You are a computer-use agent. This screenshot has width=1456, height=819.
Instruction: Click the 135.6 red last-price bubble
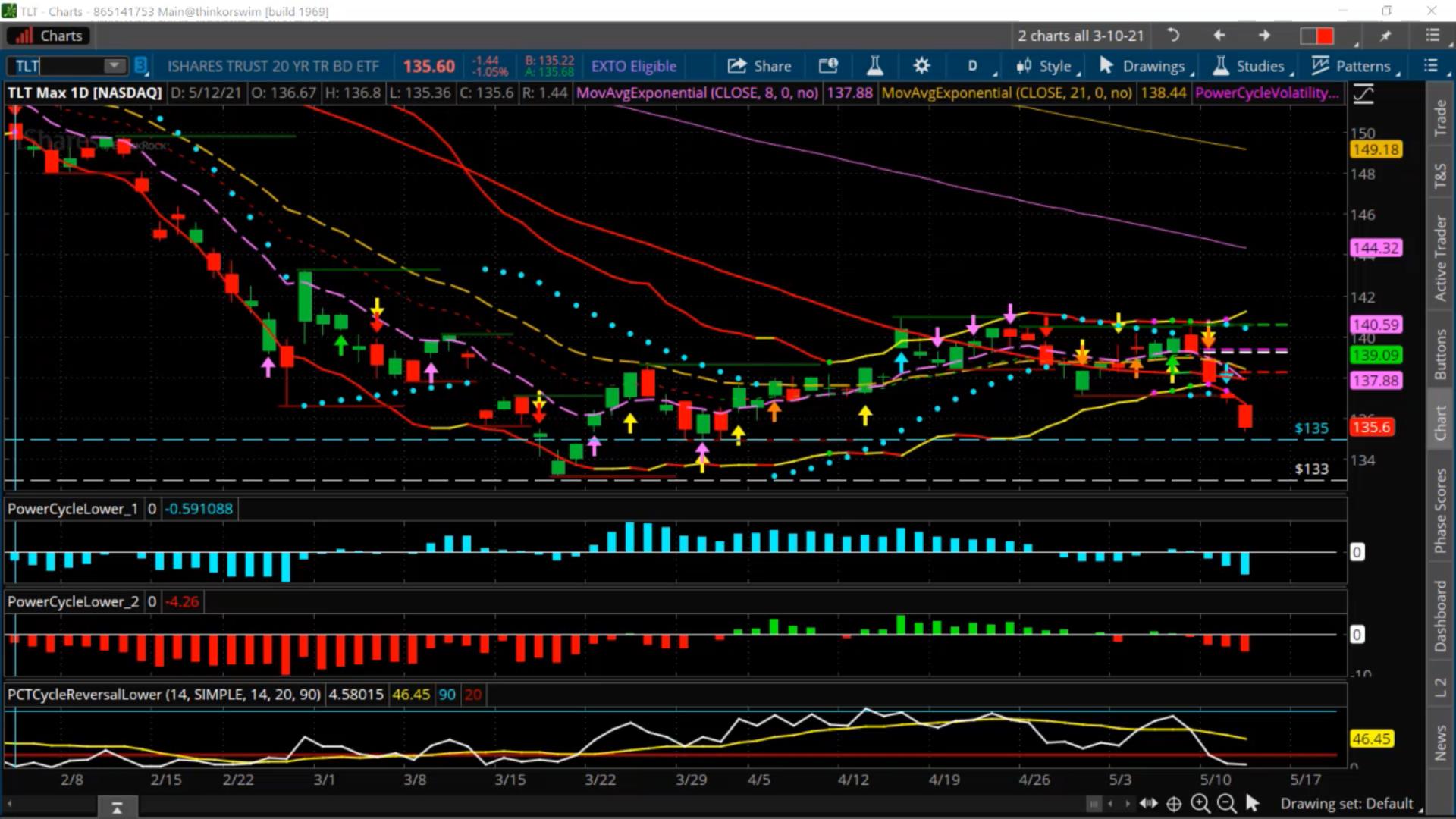coord(1371,427)
